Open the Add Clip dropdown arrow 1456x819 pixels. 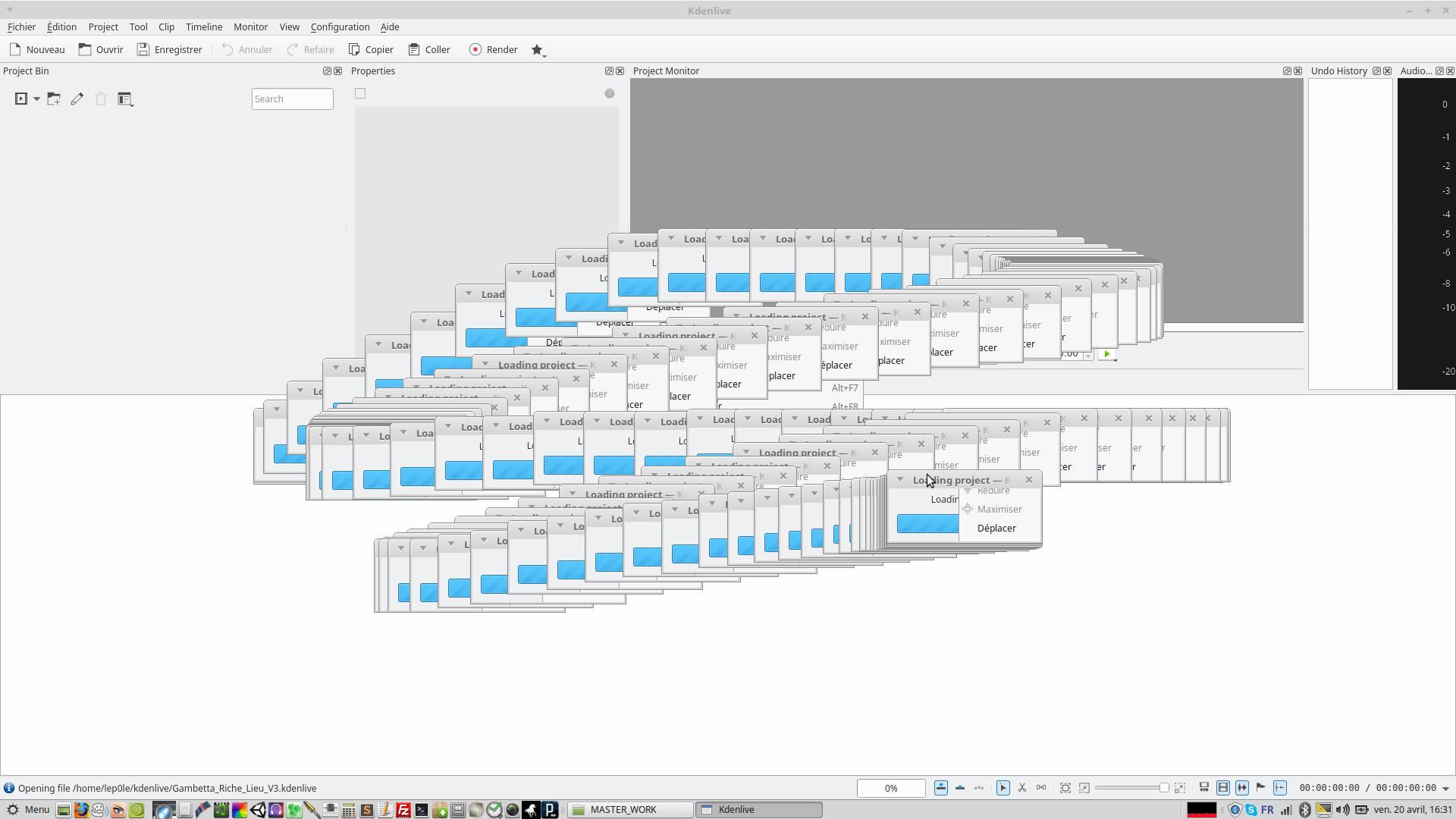pyautogui.click(x=36, y=99)
